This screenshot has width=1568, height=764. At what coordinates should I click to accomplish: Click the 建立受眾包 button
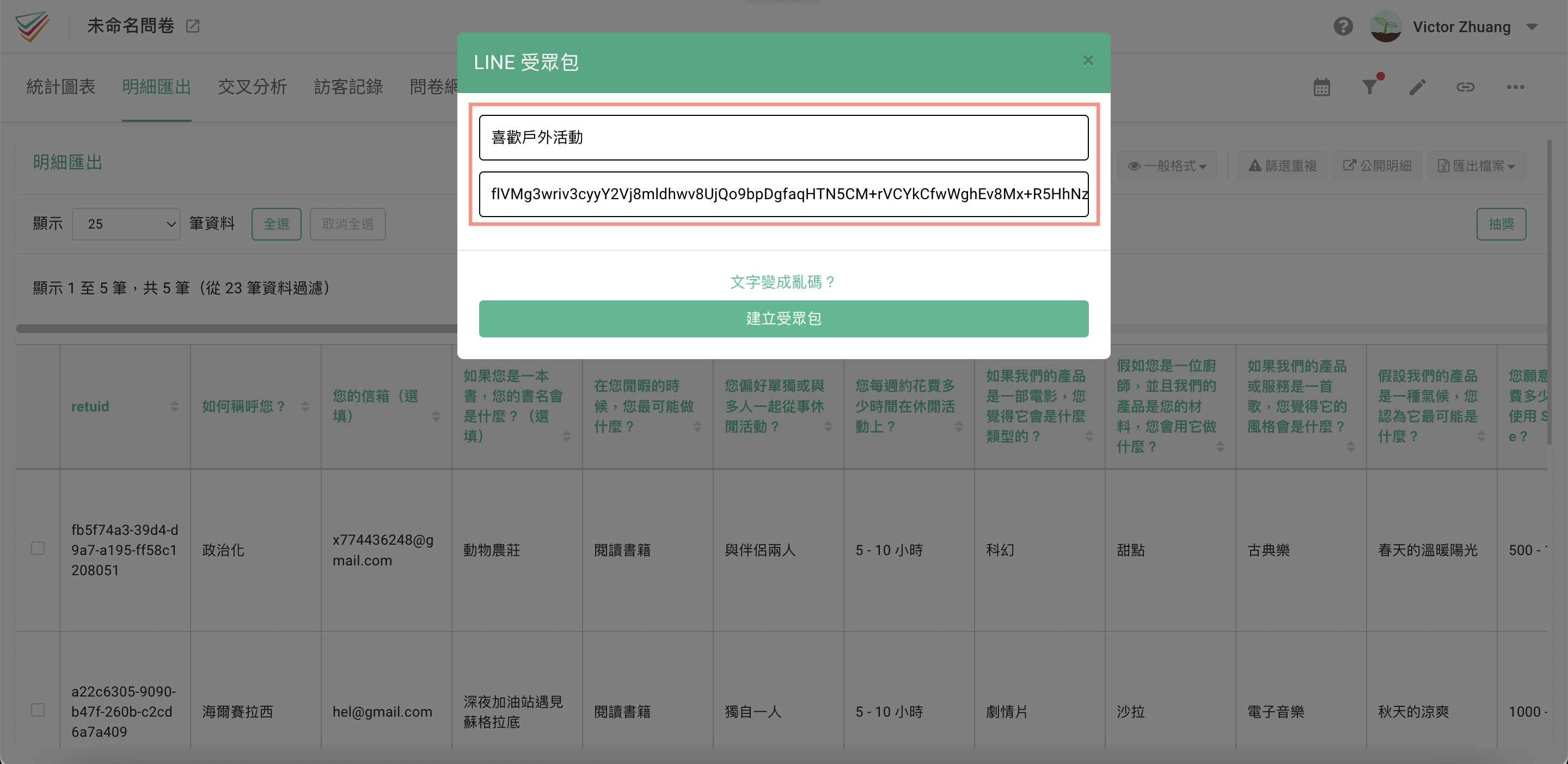pos(783,319)
